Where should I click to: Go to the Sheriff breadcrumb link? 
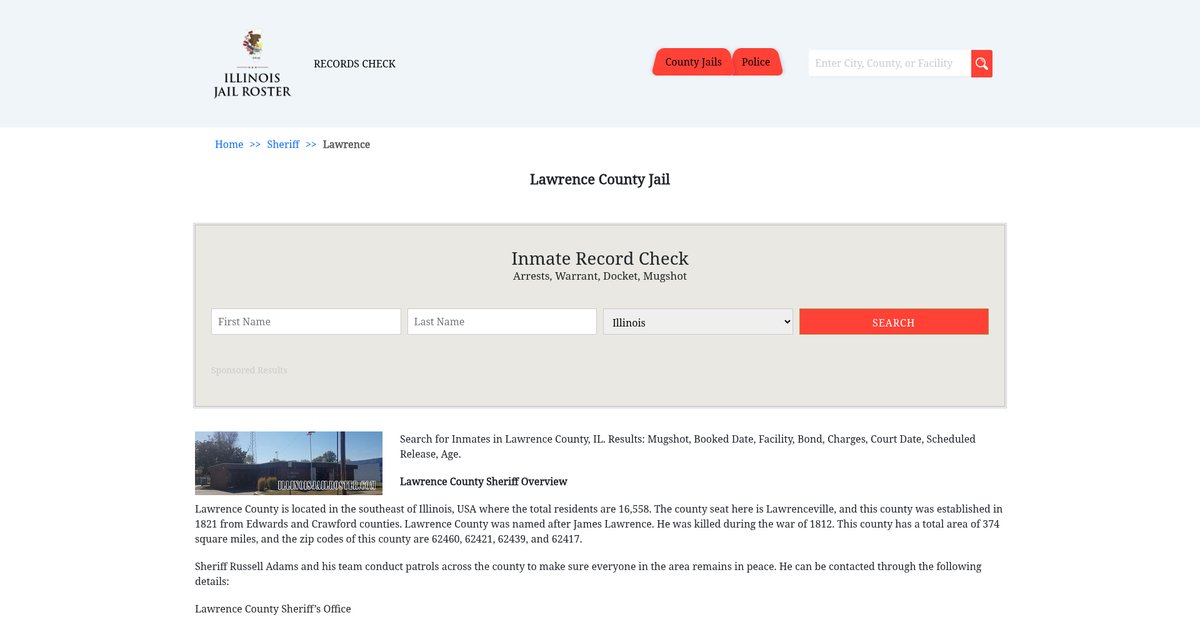pyautogui.click(x=283, y=144)
